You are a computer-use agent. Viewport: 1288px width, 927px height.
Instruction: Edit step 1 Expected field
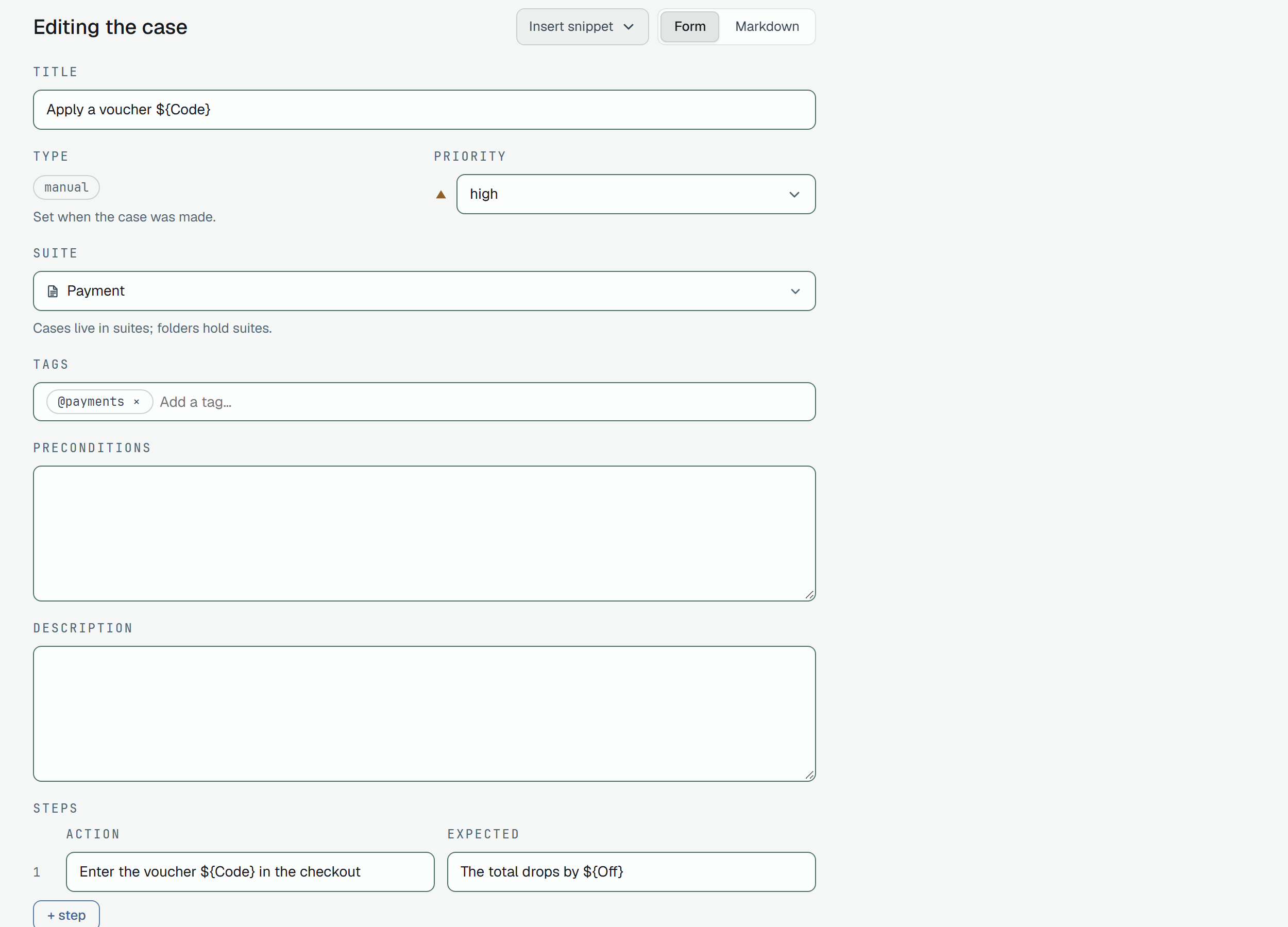[x=632, y=871]
